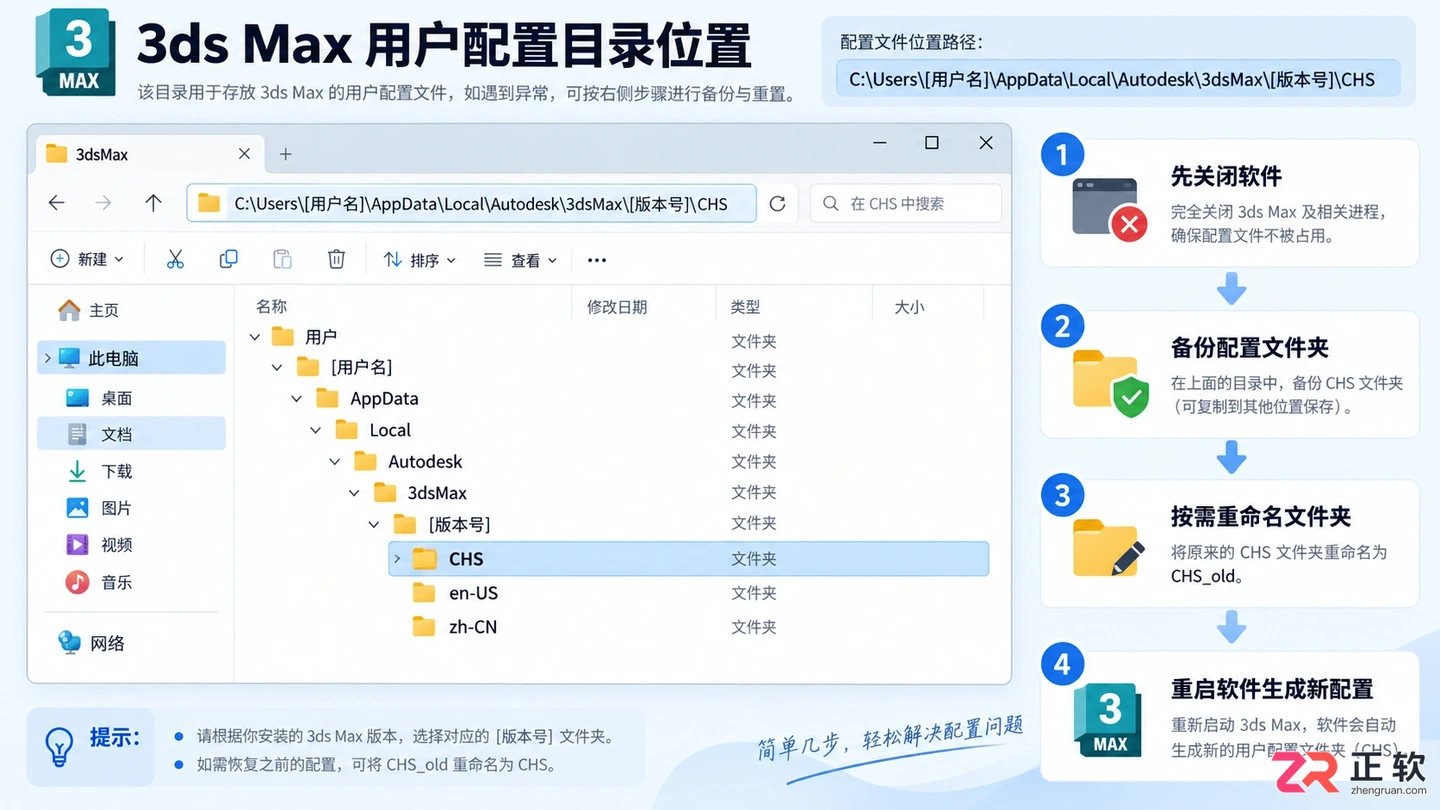Click the Copy icon in toolbar
The image size is (1440, 810).
pos(229,260)
